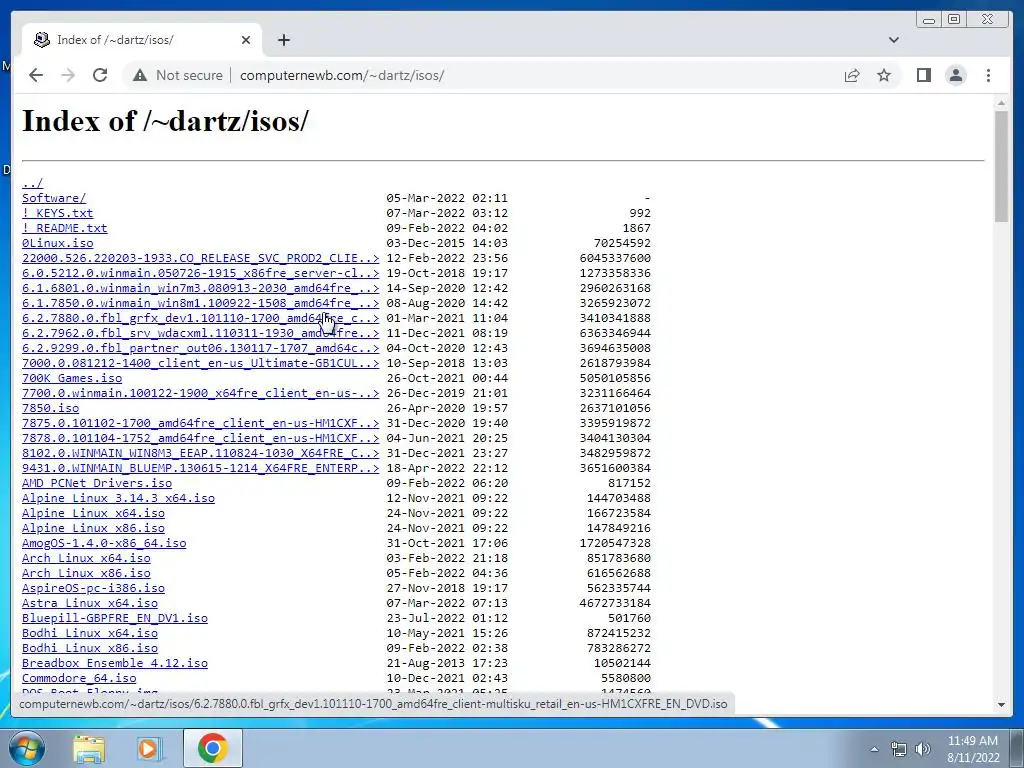Click the 6.1.7850.0.winmain_win8m1 link
Viewport: 1024px width, 768px height.
click(x=200, y=303)
